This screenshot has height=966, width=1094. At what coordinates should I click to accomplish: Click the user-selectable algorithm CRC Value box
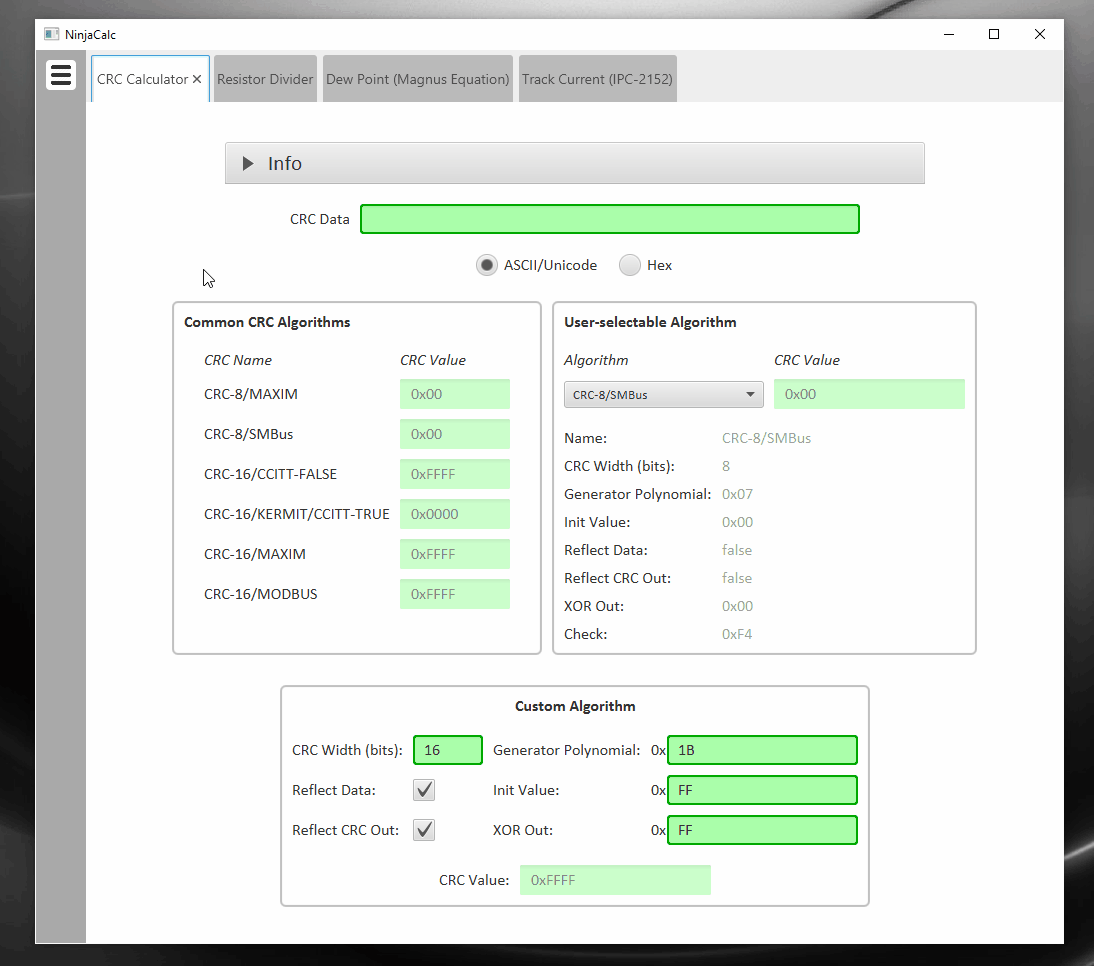pyautogui.click(x=869, y=394)
